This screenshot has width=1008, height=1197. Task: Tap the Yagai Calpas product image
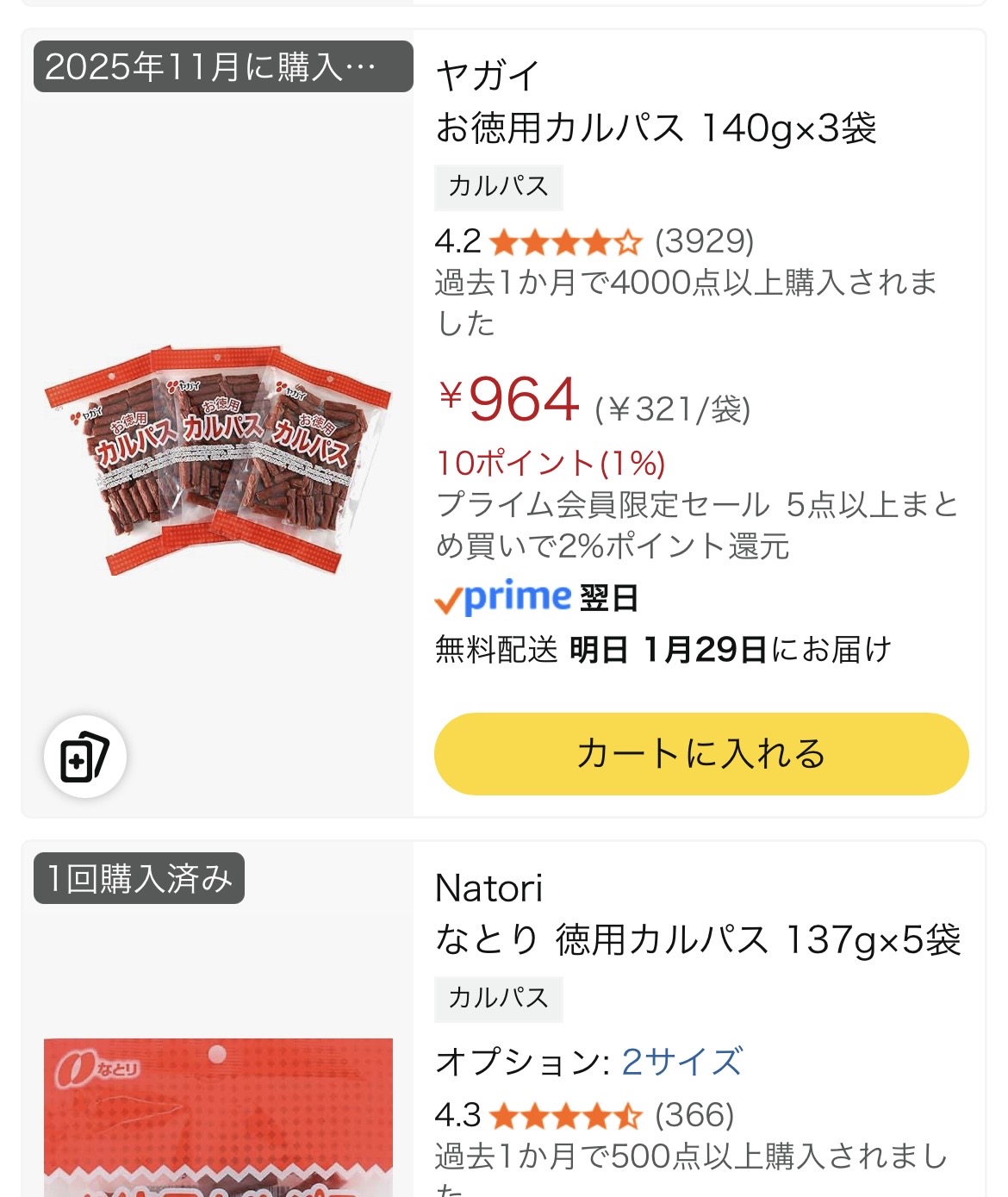pyautogui.click(x=218, y=458)
